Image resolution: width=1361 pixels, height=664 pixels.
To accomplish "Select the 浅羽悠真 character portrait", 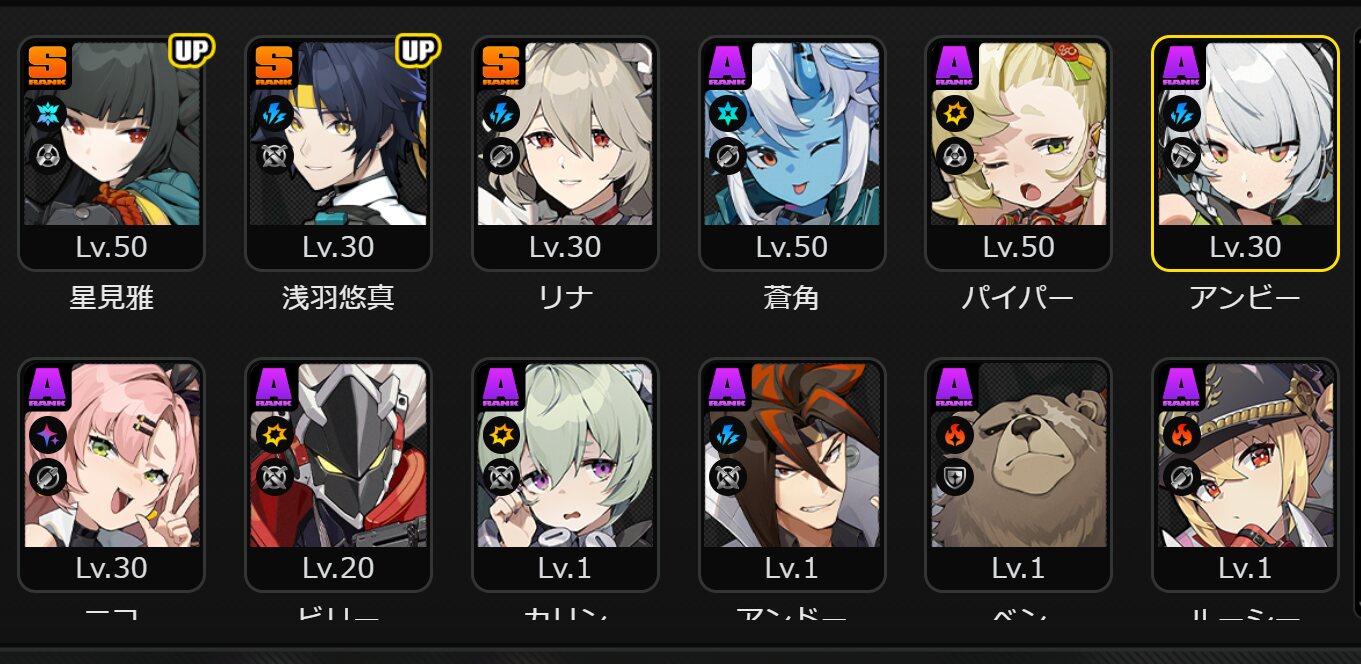I will [338, 154].
